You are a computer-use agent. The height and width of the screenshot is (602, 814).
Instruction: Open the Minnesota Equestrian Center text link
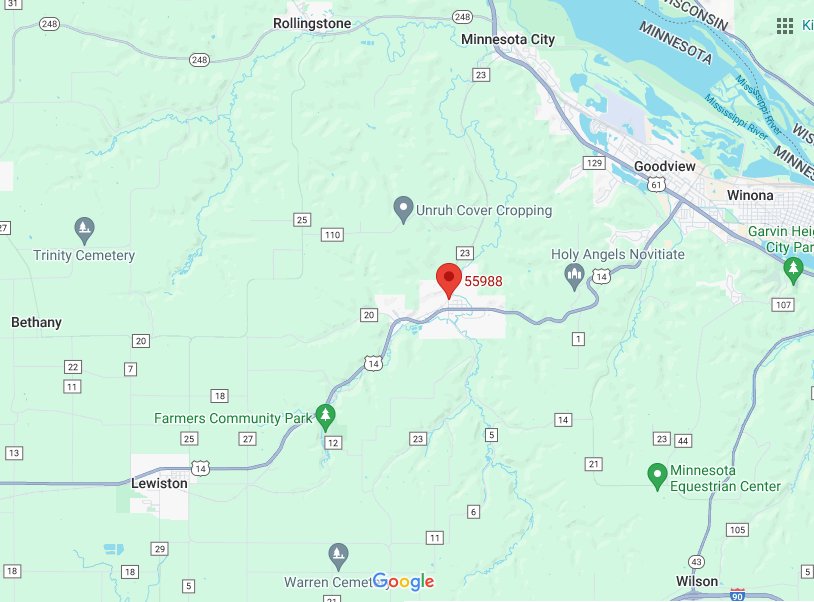725,478
